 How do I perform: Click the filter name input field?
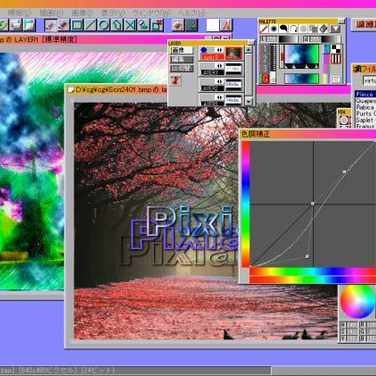click(370, 81)
